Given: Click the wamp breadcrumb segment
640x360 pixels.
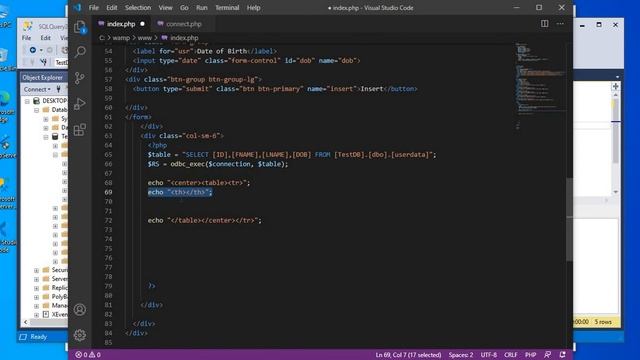Looking at the screenshot, I should tap(121, 38).
